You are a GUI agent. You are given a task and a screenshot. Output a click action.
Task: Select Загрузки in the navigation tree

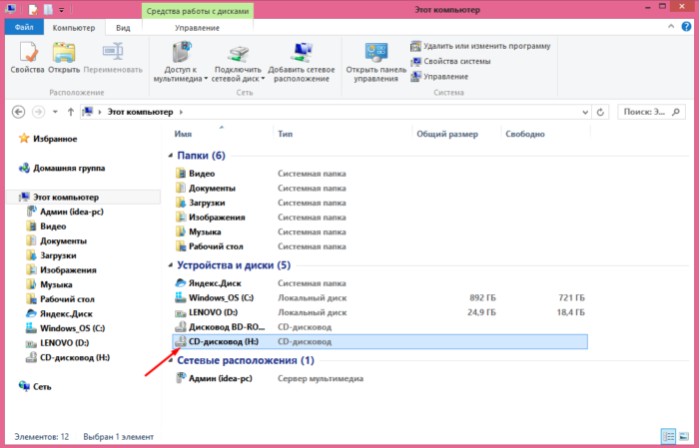(x=51, y=255)
